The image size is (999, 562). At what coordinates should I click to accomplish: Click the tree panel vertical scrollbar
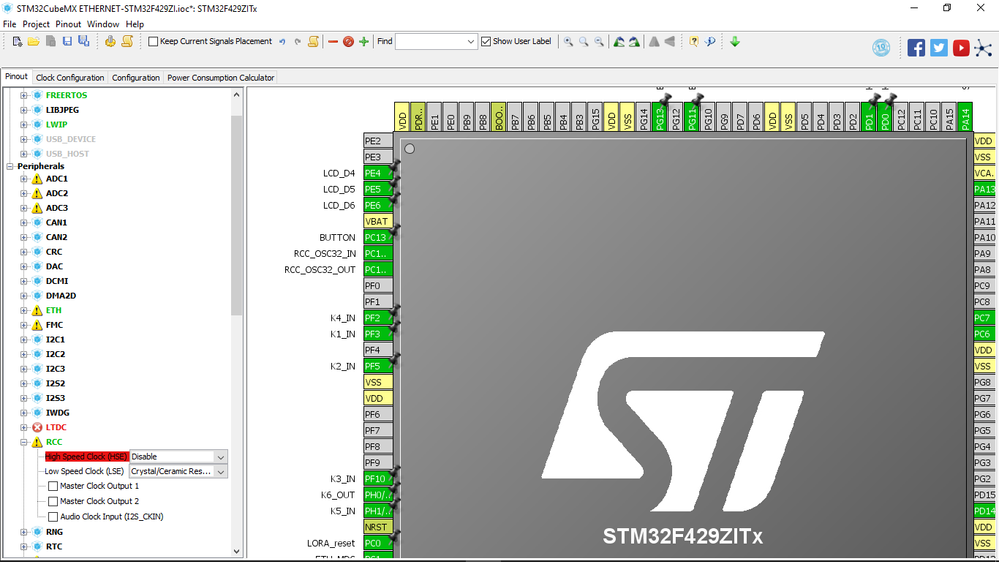coord(236,215)
